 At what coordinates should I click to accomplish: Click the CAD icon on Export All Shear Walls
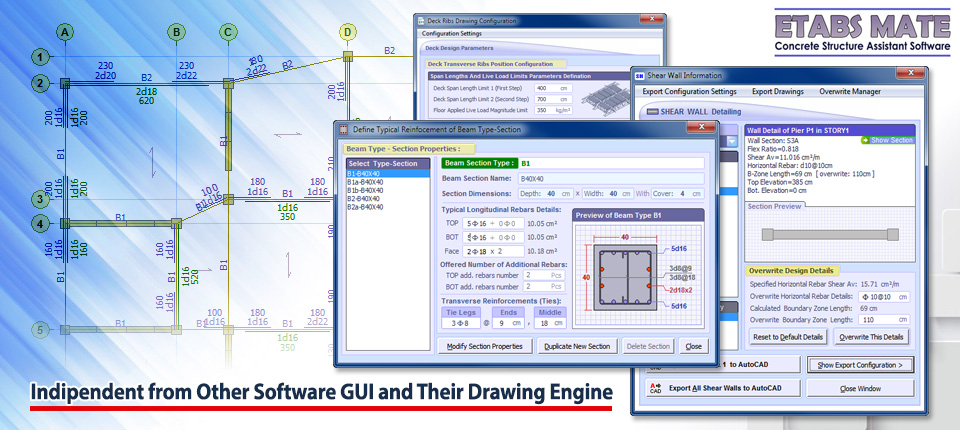click(x=655, y=388)
